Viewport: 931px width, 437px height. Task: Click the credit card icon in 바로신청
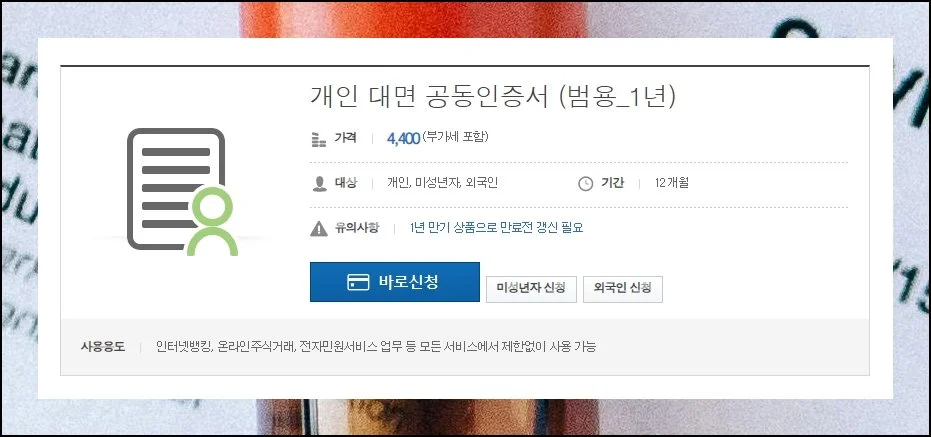[359, 282]
